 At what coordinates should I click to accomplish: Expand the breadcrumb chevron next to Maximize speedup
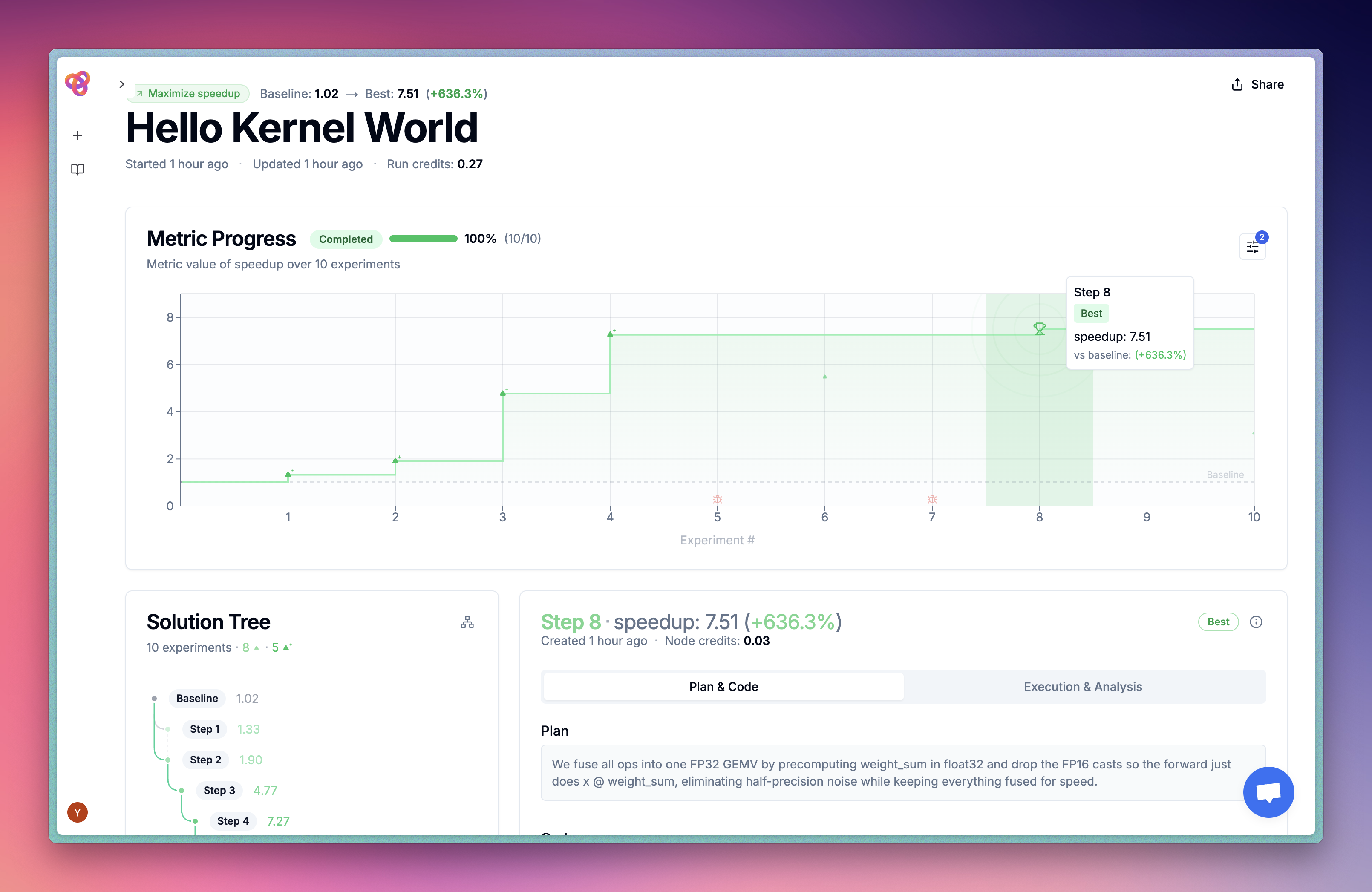(121, 83)
